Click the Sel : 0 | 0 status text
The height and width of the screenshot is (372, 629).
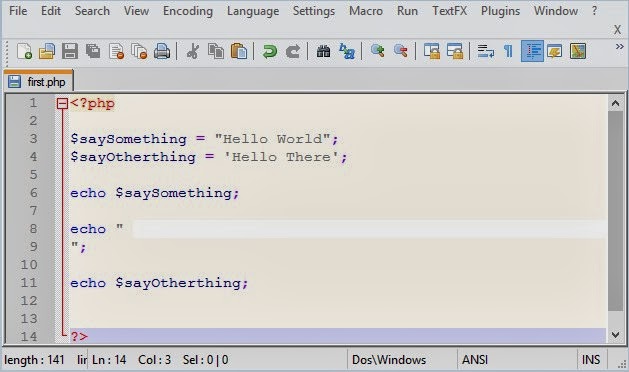pos(205,360)
